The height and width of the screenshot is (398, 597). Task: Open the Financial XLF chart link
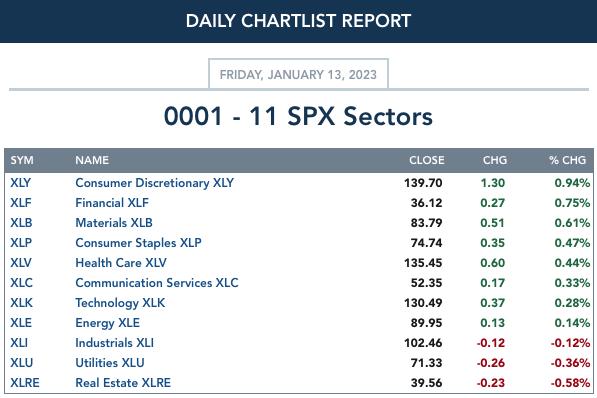112,203
